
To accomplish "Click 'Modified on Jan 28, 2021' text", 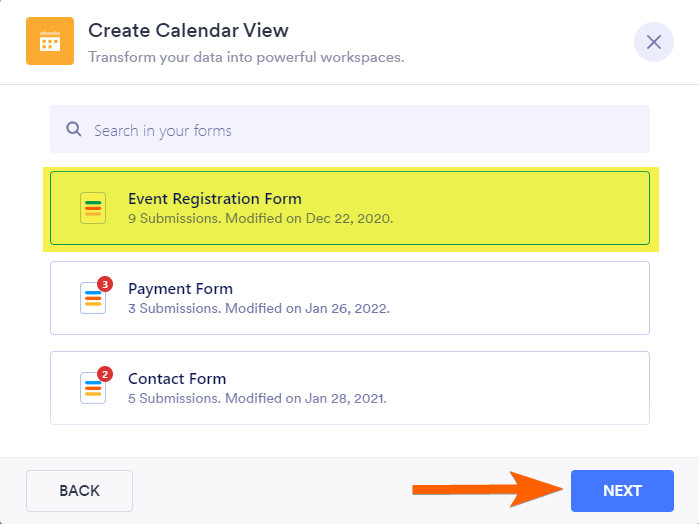I will tap(305, 398).
